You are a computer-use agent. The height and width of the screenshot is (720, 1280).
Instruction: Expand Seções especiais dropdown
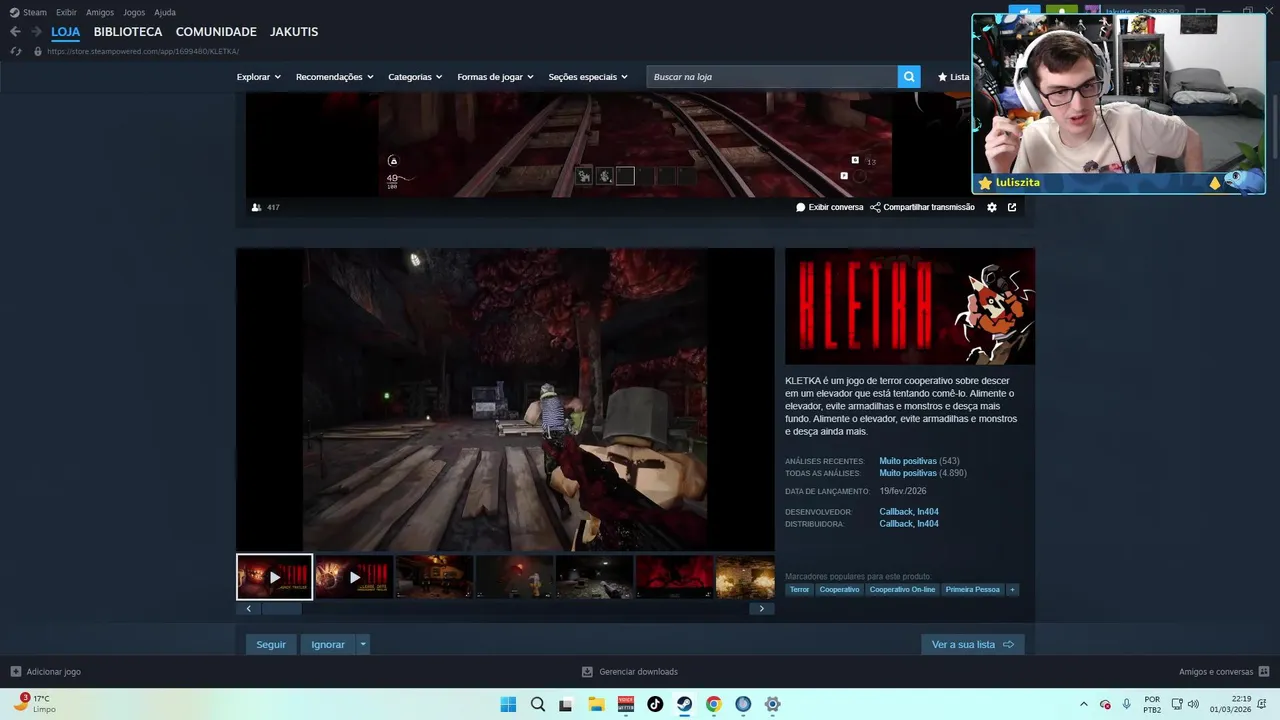click(588, 77)
